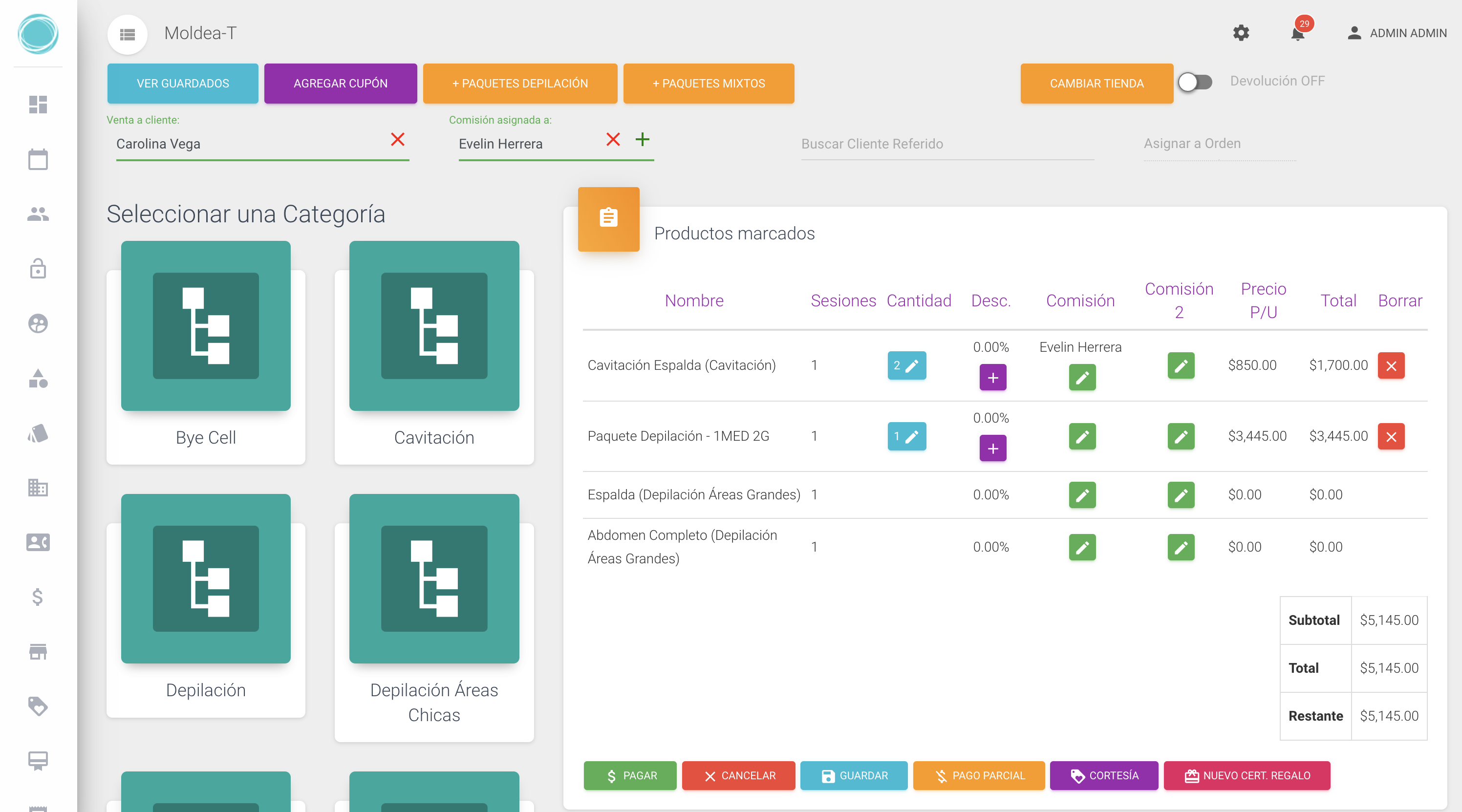Edit quantity of Paquete Depilación 1MED 2G
This screenshot has height=812, width=1462.
[906, 436]
